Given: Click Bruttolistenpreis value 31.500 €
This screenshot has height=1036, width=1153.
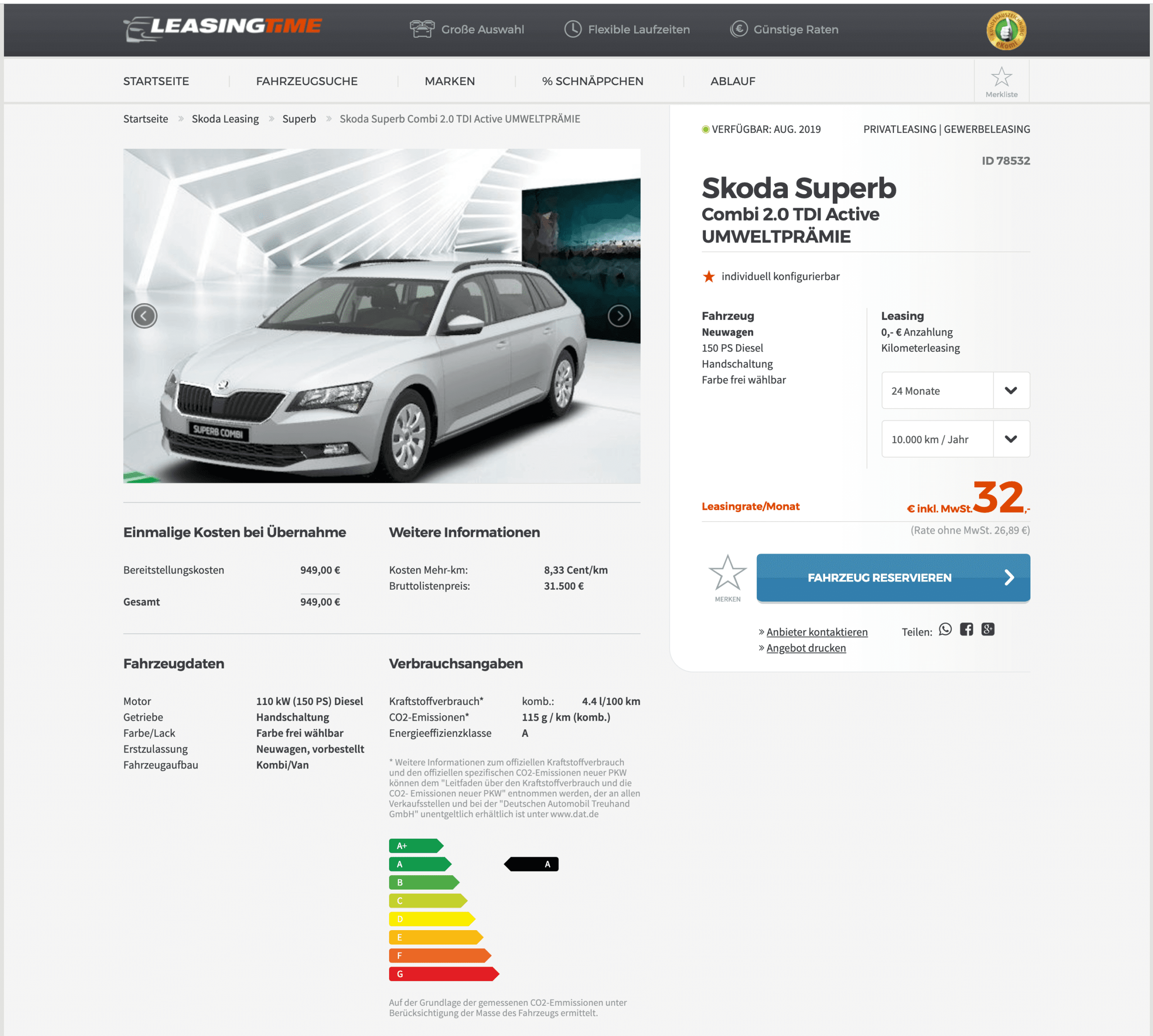Looking at the screenshot, I should (x=563, y=586).
